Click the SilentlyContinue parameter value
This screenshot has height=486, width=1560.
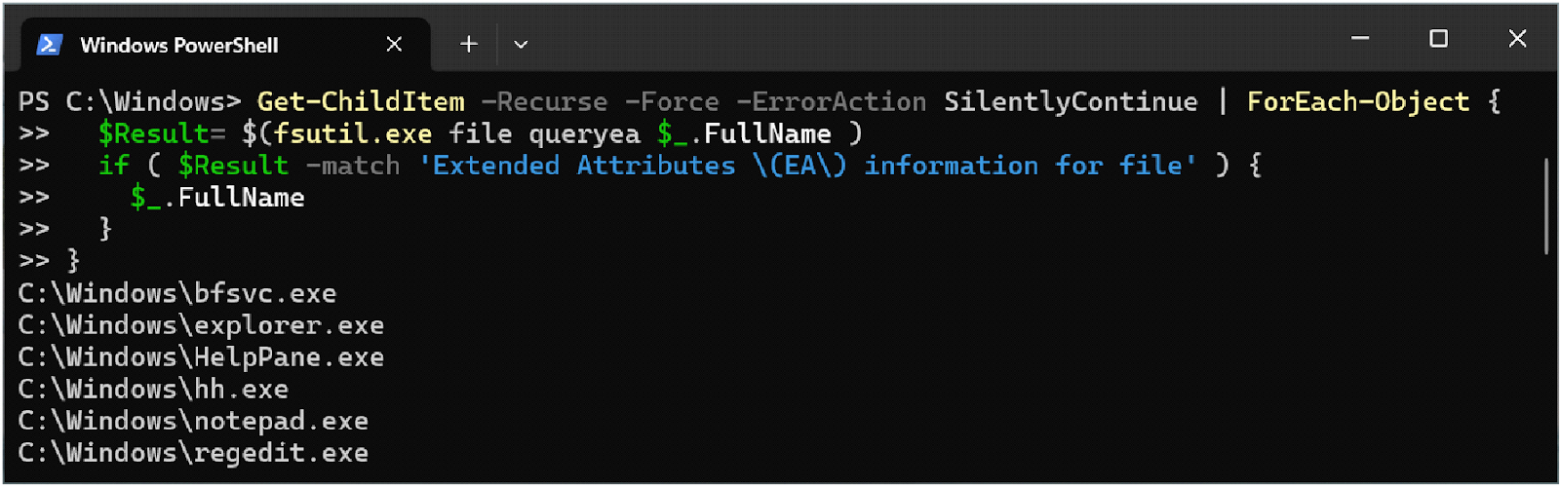tap(1069, 102)
